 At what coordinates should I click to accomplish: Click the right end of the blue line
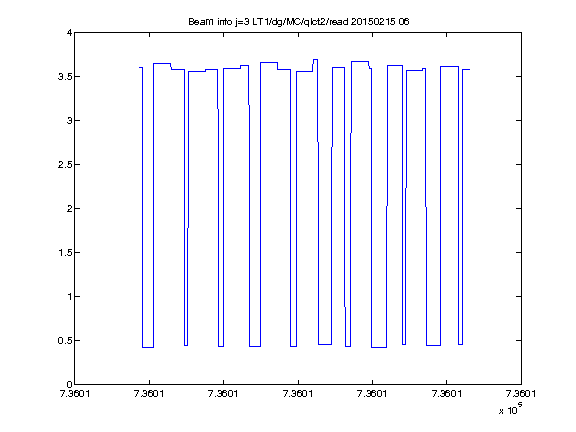tap(469, 69)
